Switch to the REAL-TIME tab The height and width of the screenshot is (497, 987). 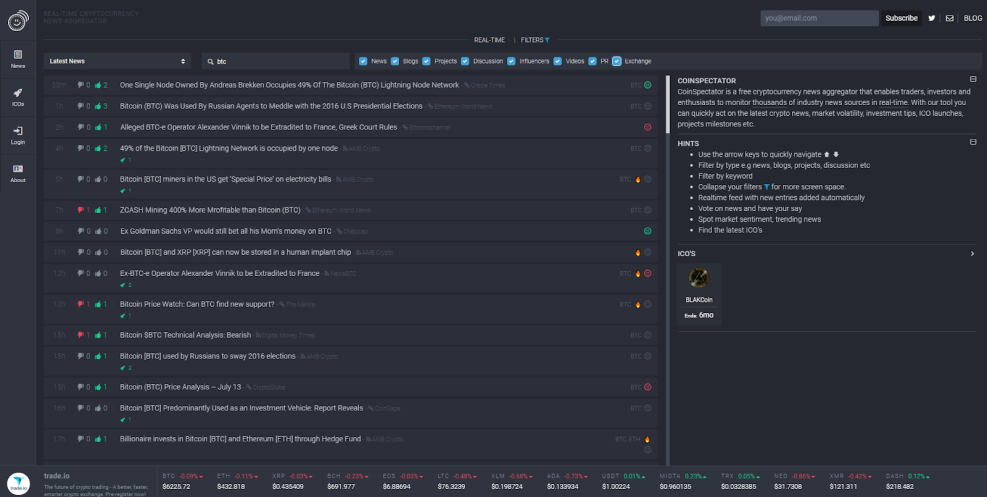point(488,40)
